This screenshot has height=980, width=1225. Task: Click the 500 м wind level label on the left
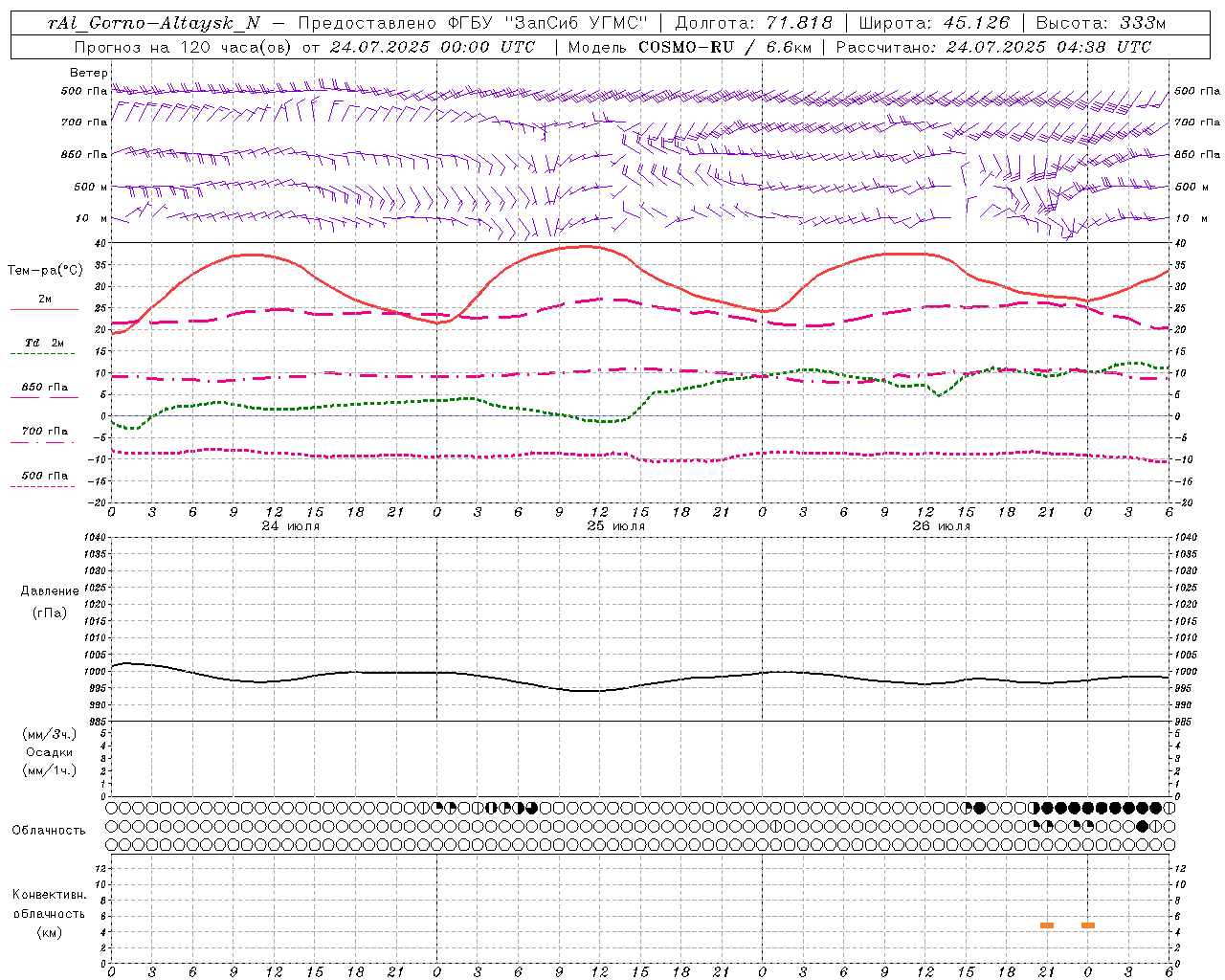(91, 187)
